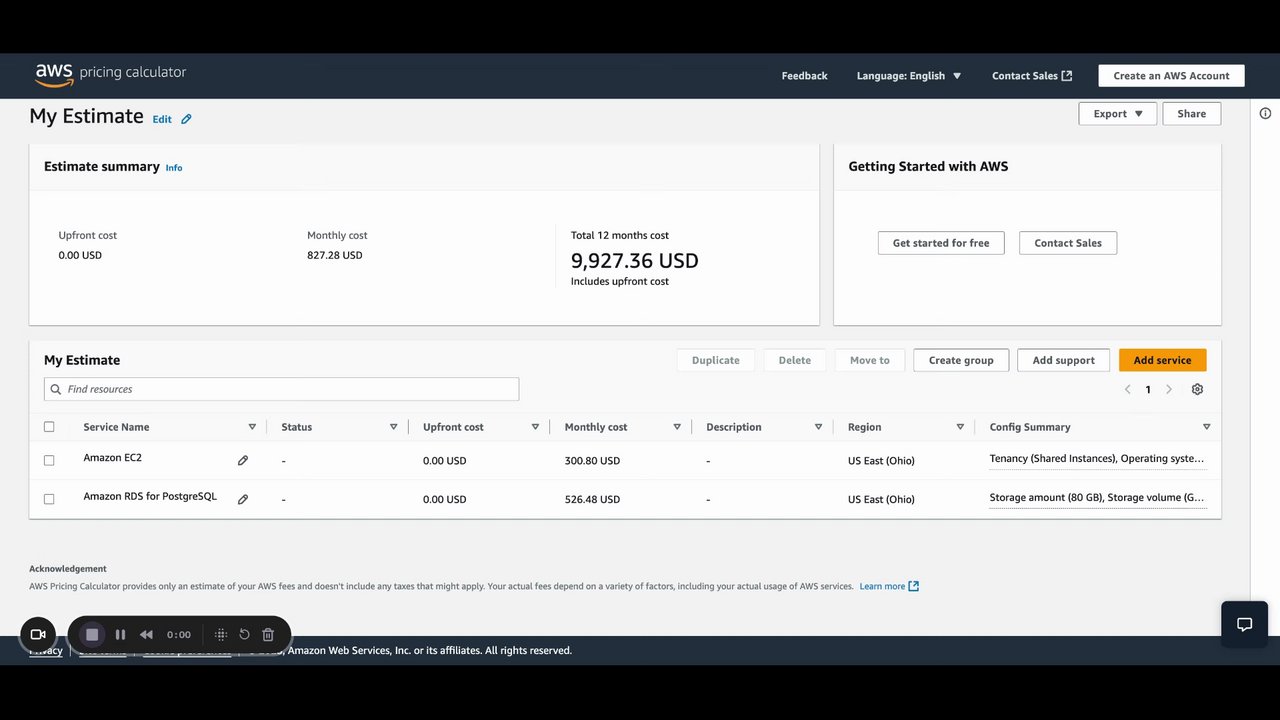Image resolution: width=1280 pixels, height=720 pixels.
Task: Edit the Amazon EC2 service via pencil icon
Action: pos(242,460)
